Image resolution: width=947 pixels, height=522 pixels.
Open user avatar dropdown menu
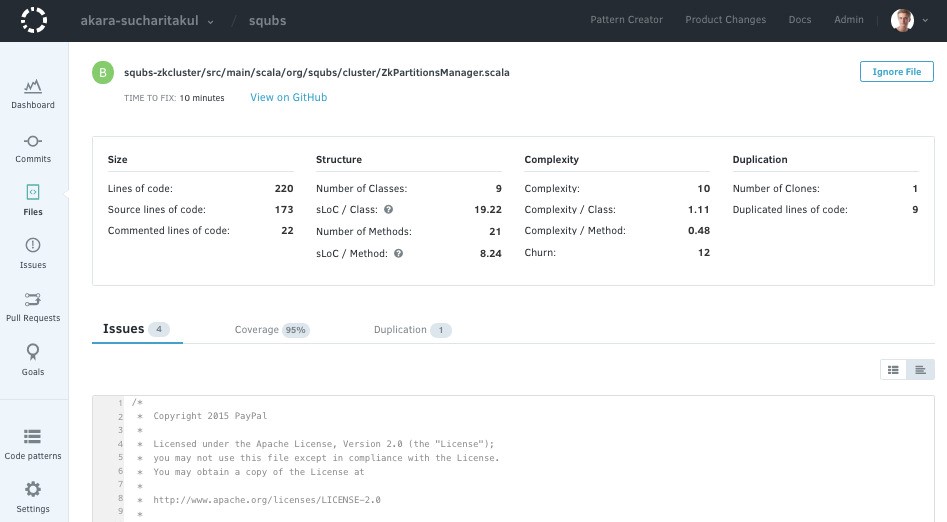[908, 20]
